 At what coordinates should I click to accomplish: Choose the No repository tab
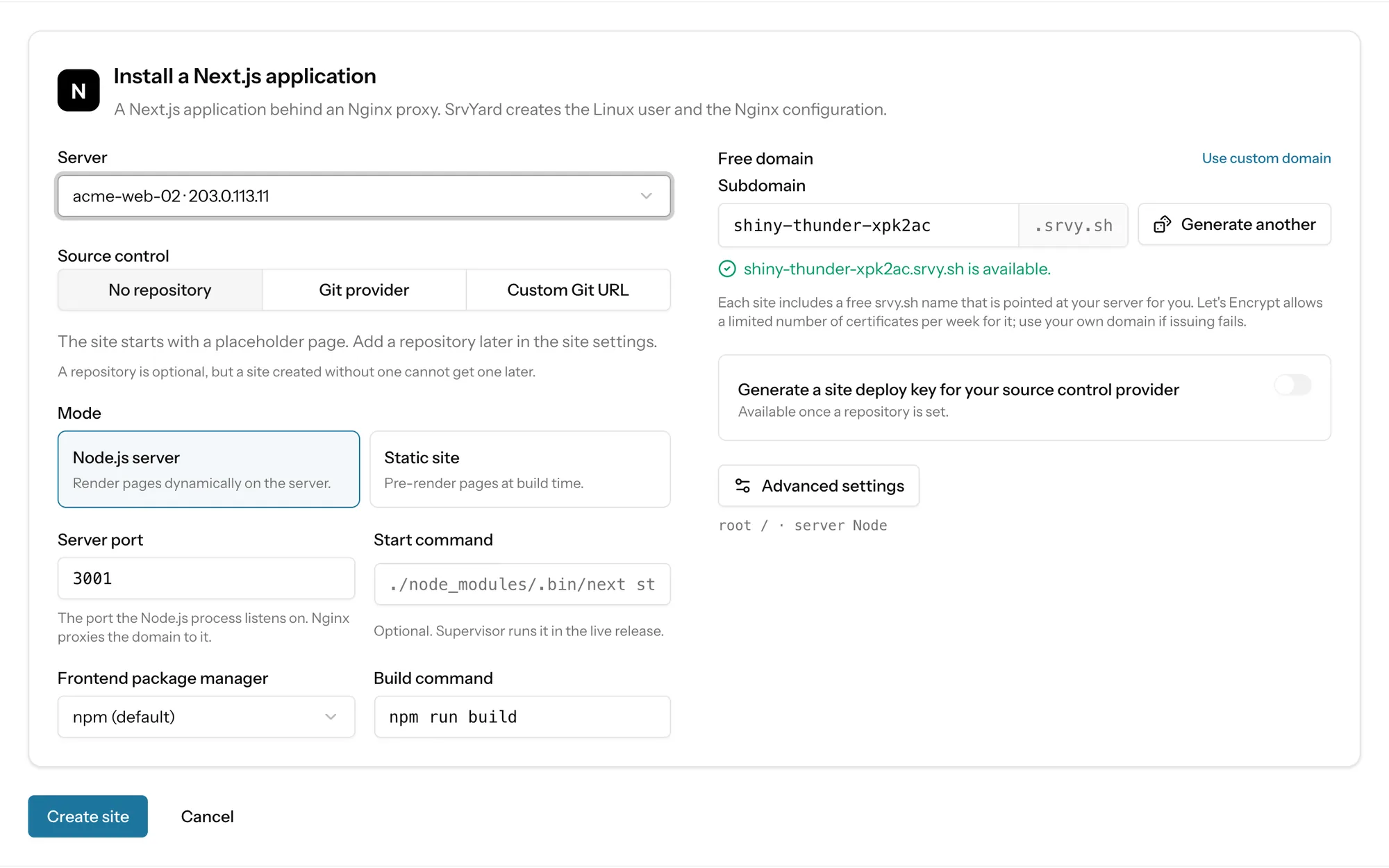[160, 290]
